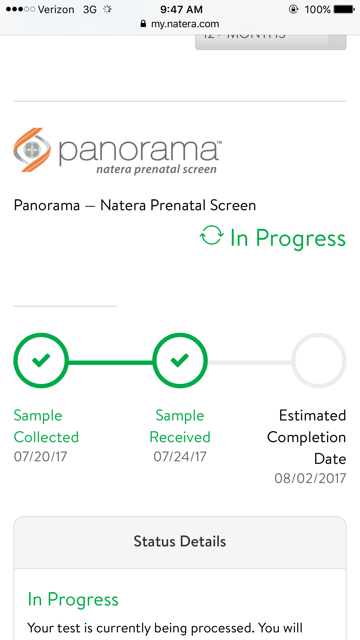Image resolution: width=360 pixels, height=640 pixels.
Task: Open the months dropdown at top
Action: pos(271,42)
